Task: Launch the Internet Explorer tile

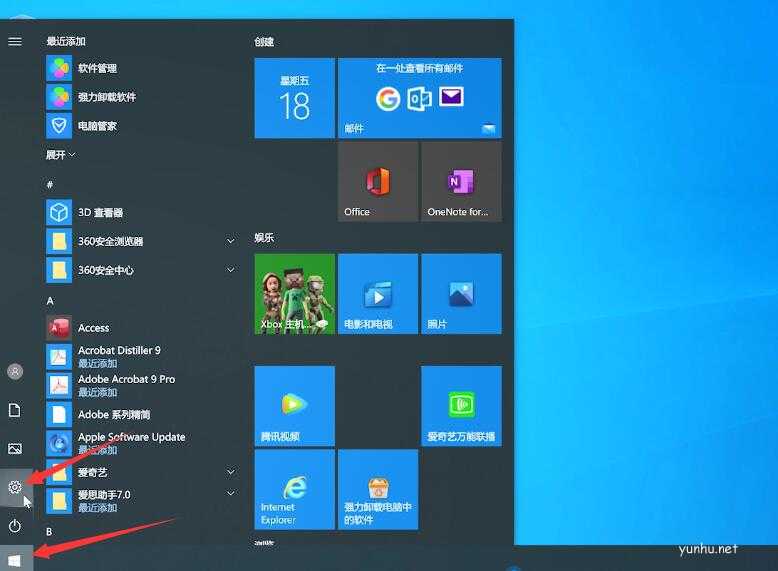Action: pos(295,490)
